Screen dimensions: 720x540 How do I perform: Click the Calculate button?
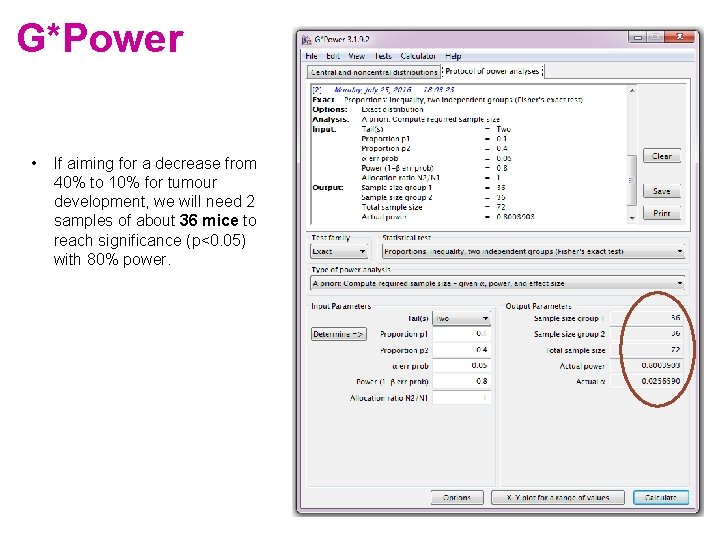pyautogui.click(x=661, y=497)
